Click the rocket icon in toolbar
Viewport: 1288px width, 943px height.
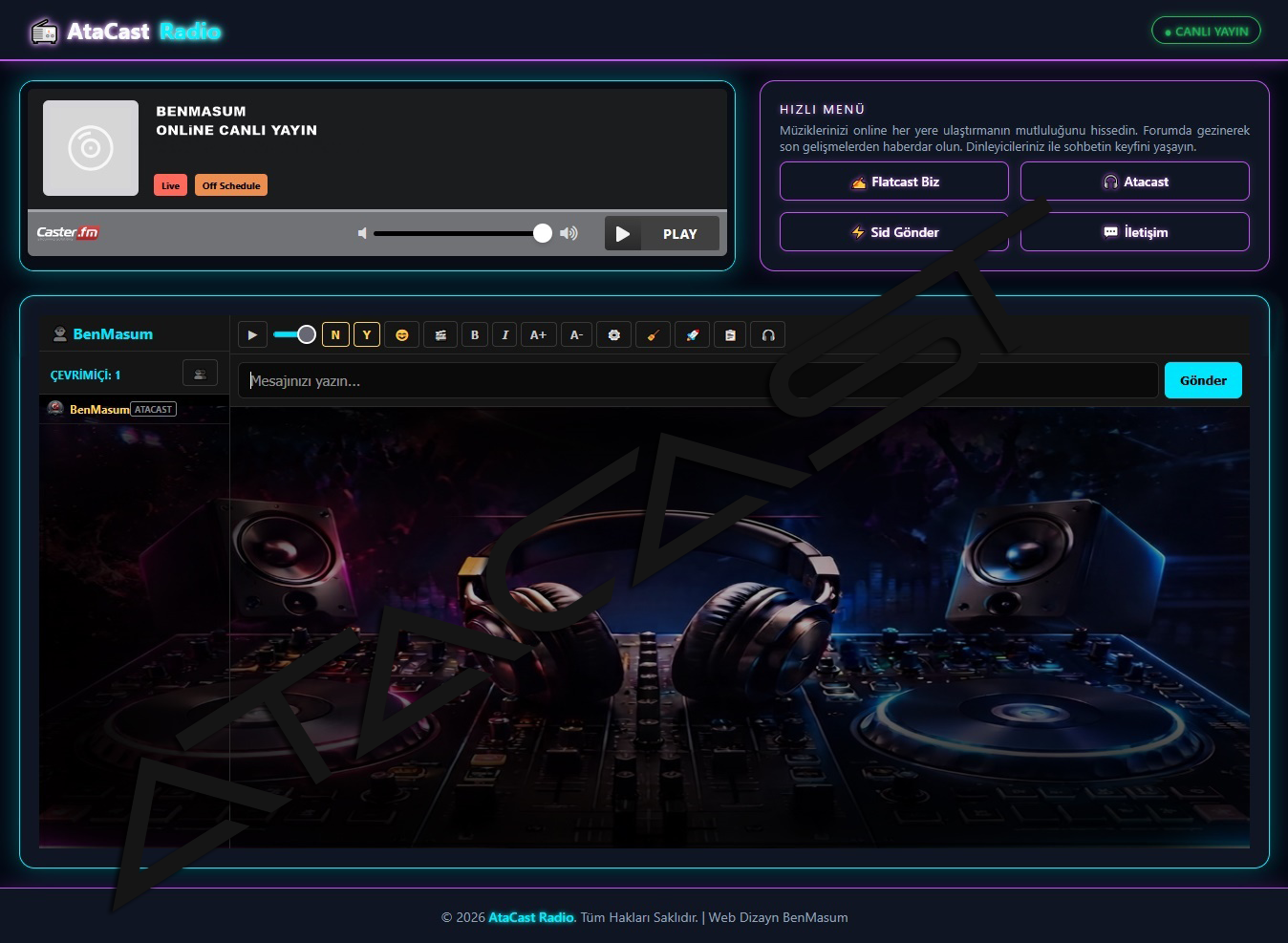(x=693, y=335)
